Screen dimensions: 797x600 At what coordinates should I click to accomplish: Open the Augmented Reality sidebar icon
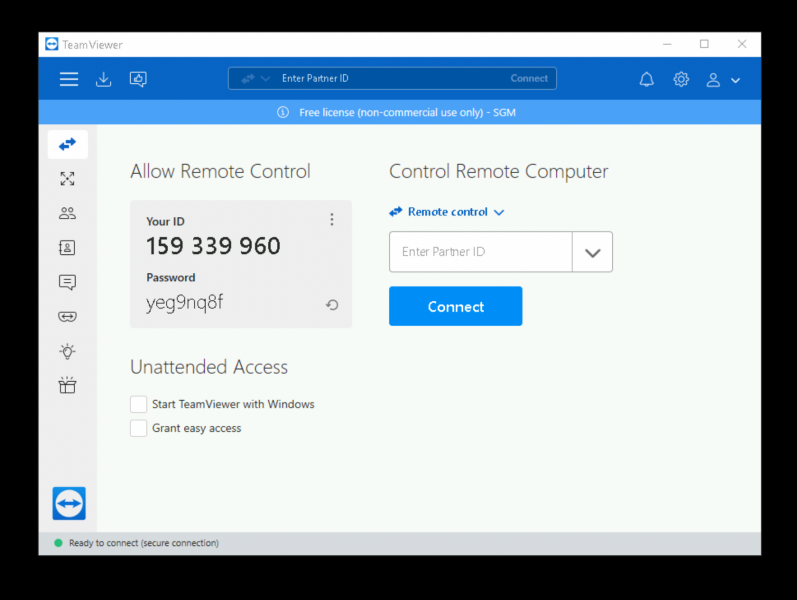pyautogui.click(x=68, y=317)
